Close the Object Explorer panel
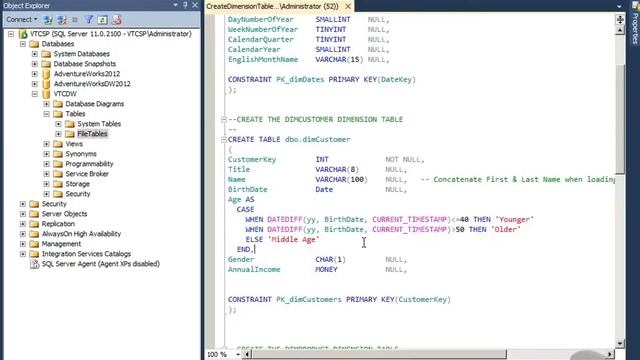This screenshot has width=640, height=360. click(x=195, y=5)
